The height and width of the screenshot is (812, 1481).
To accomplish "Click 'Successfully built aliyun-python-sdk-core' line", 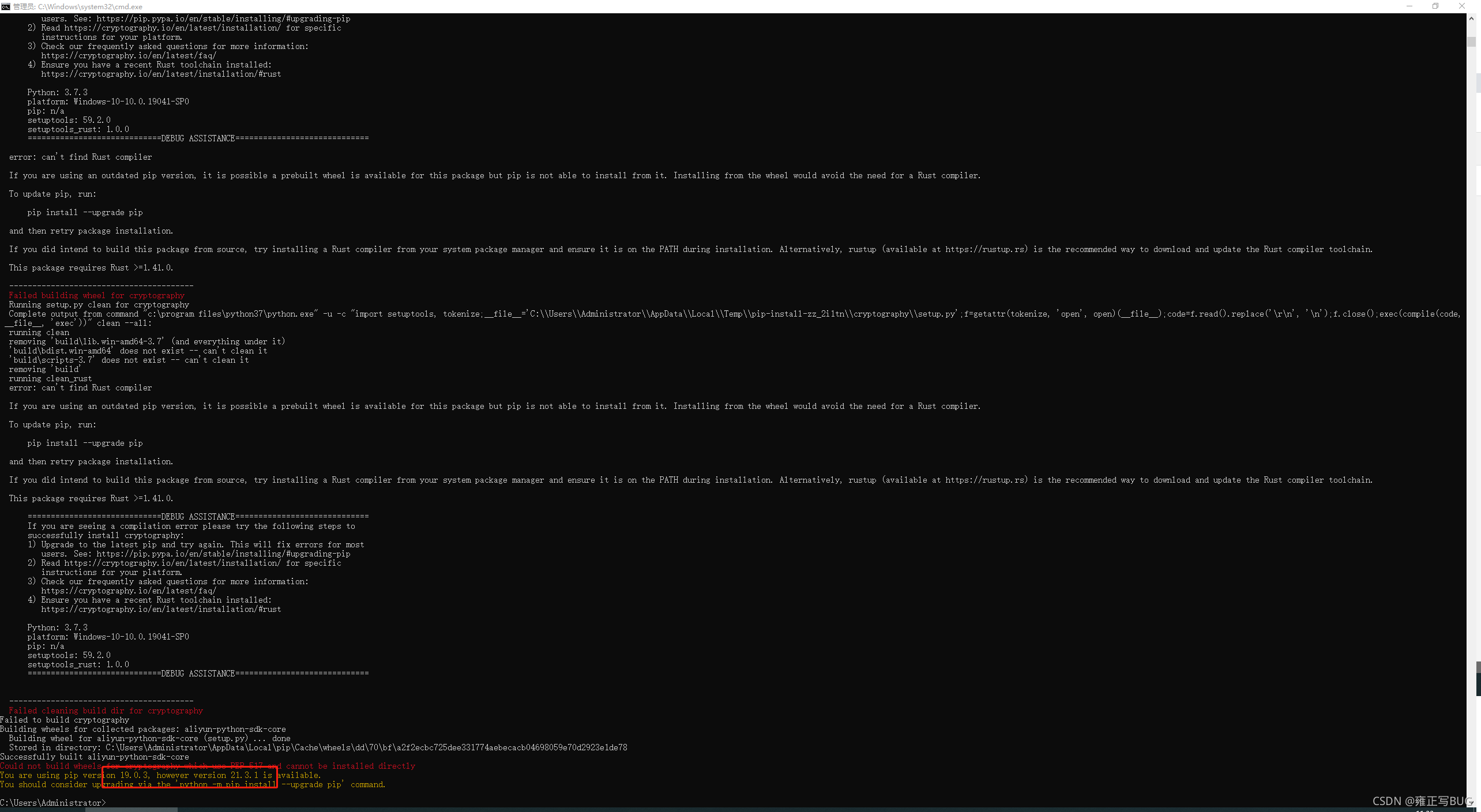I will (x=95, y=757).
